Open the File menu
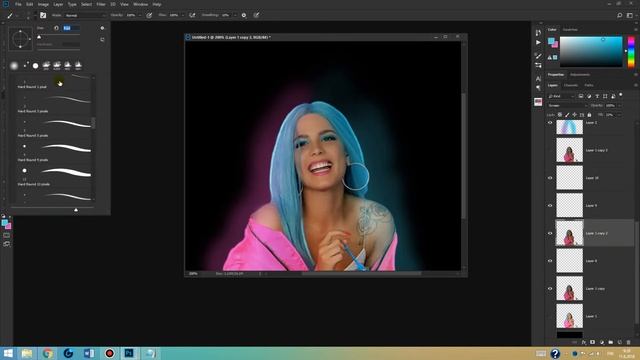This screenshot has width=640, height=360. [x=18, y=4]
